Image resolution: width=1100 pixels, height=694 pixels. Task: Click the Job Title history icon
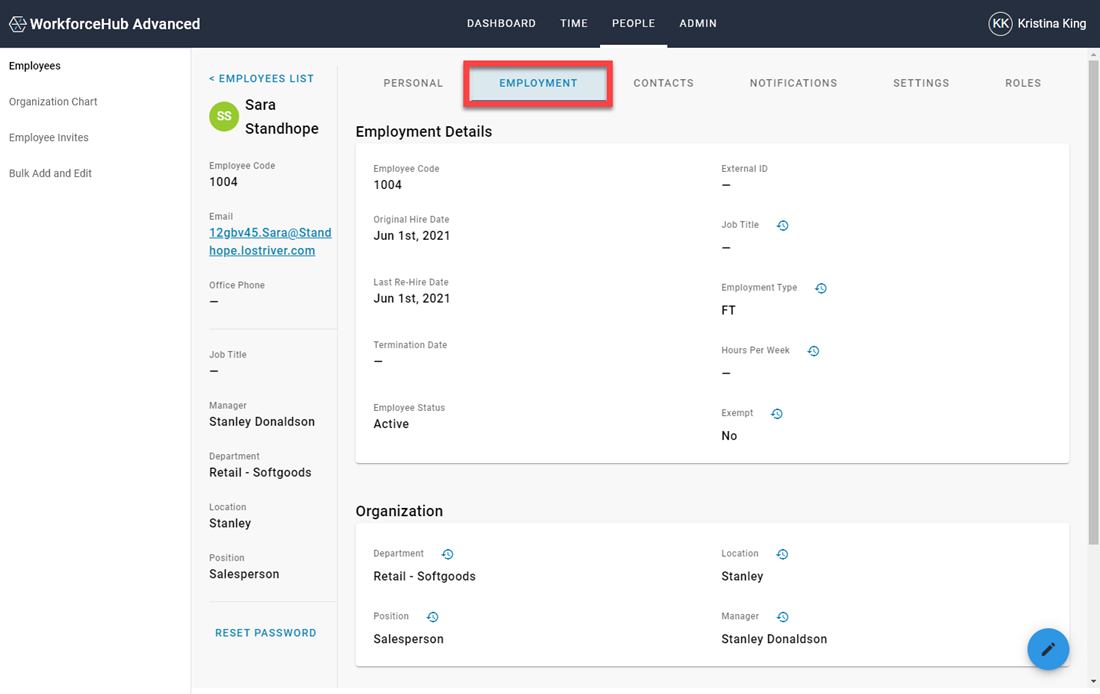pos(783,226)
